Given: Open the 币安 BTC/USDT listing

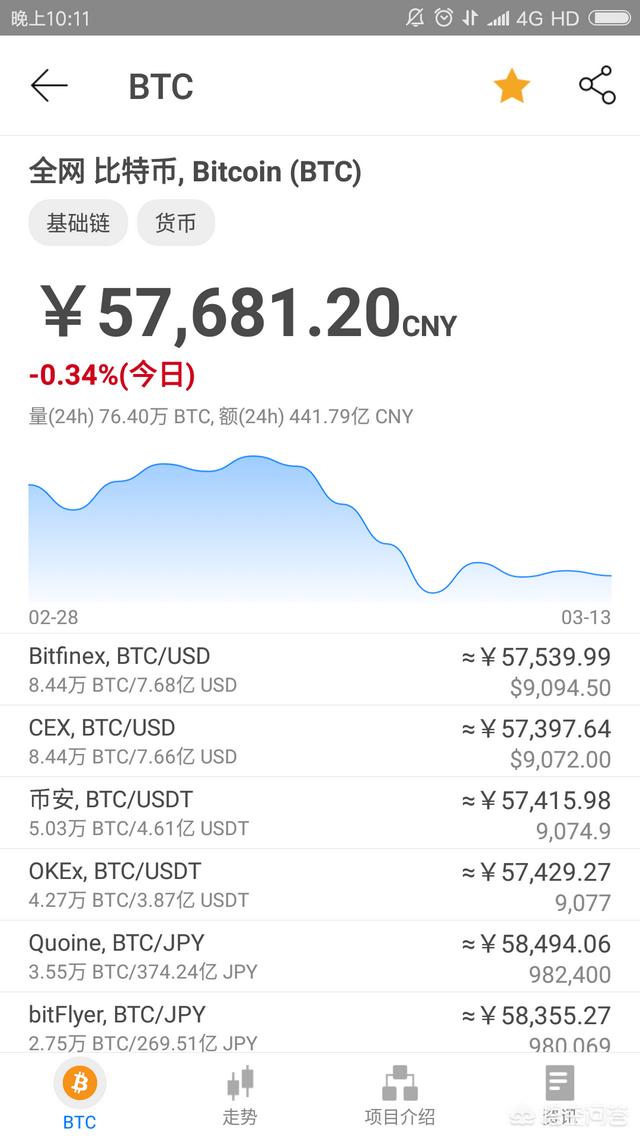Looking at the screenshot, I should click(320, 814).
